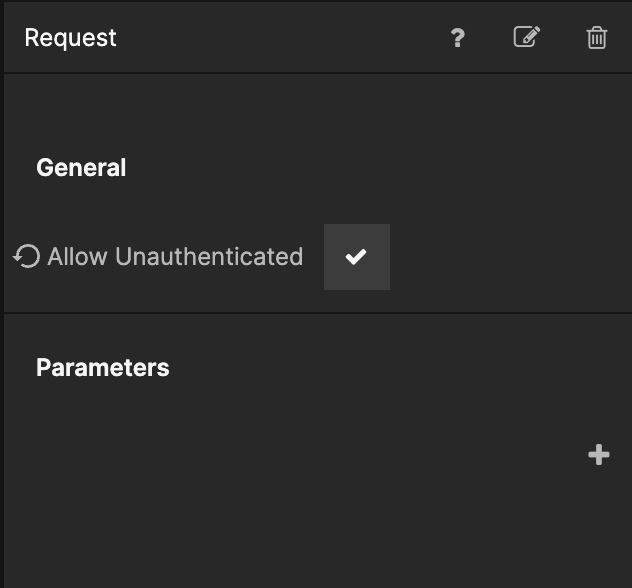Select the Request header label

(71, 38)
